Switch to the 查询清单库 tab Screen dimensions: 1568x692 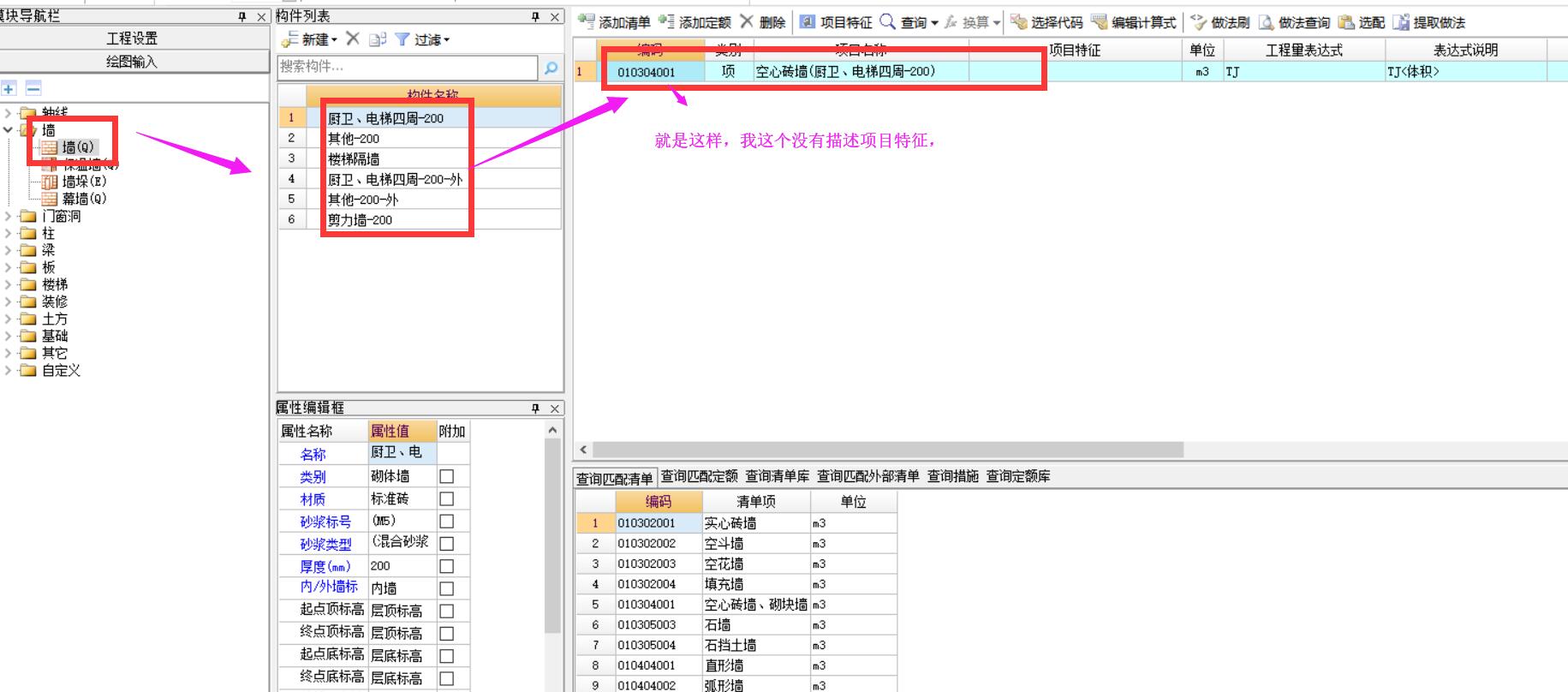point(777,476)
